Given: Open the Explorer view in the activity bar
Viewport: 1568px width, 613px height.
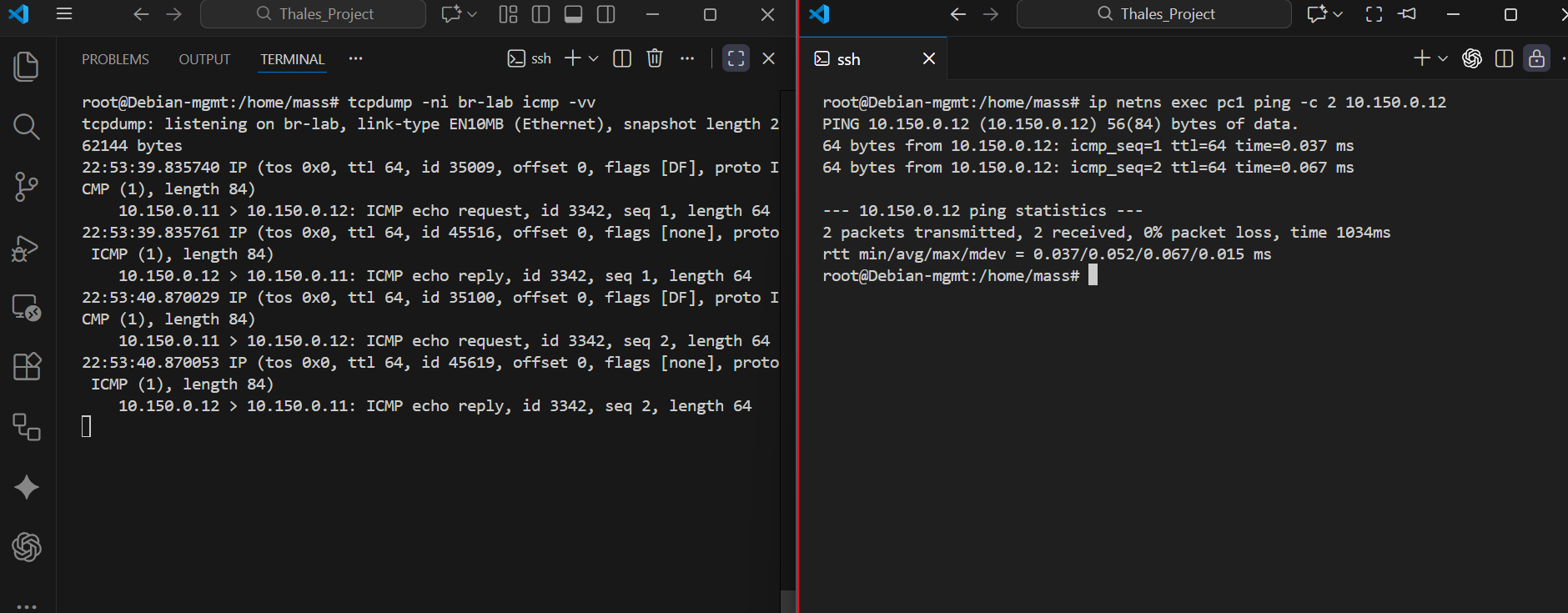Looking at the screenshot, I should tap(27, 67).
